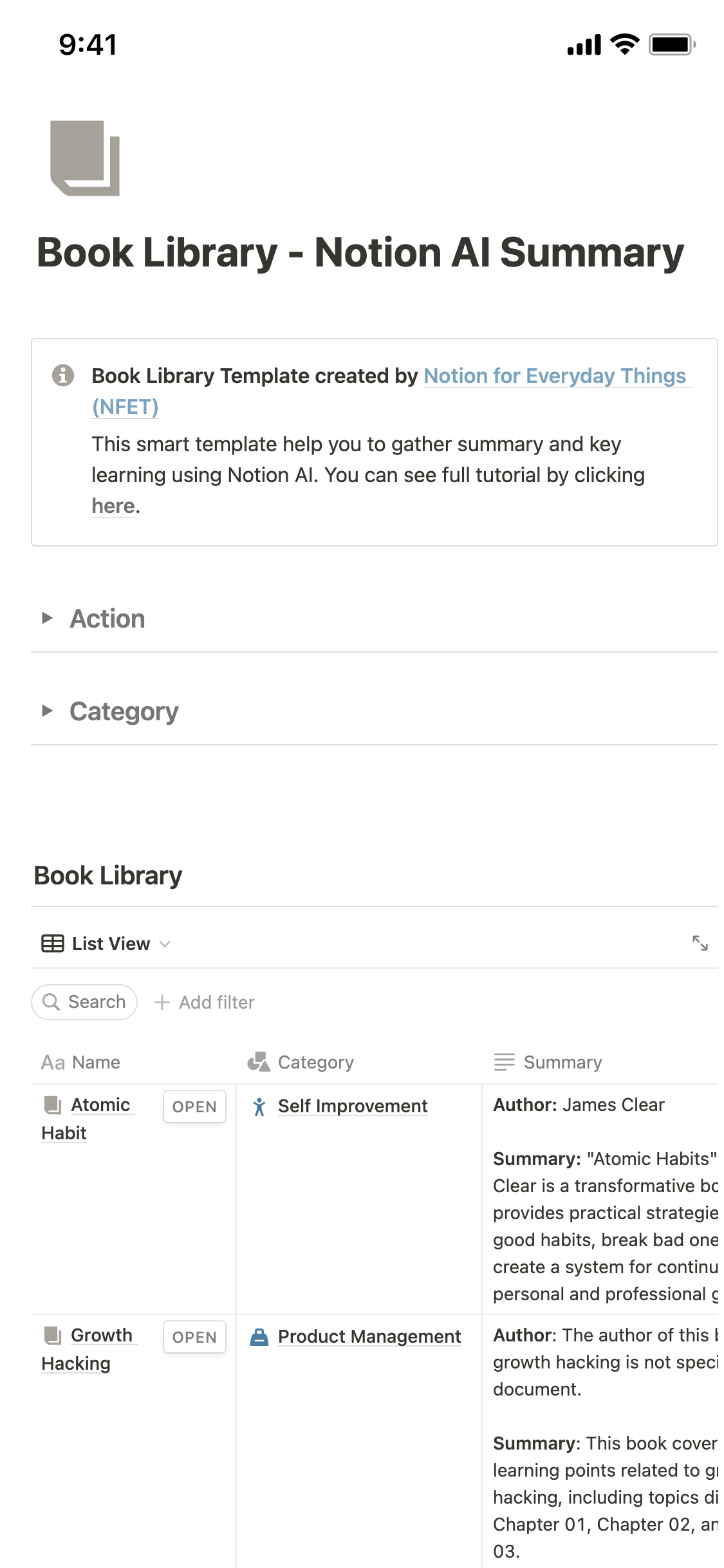The width and height of the screenshot is (724, 1568).
Task: Click the Search field in Book Library
Action: tap(84, 1002)
